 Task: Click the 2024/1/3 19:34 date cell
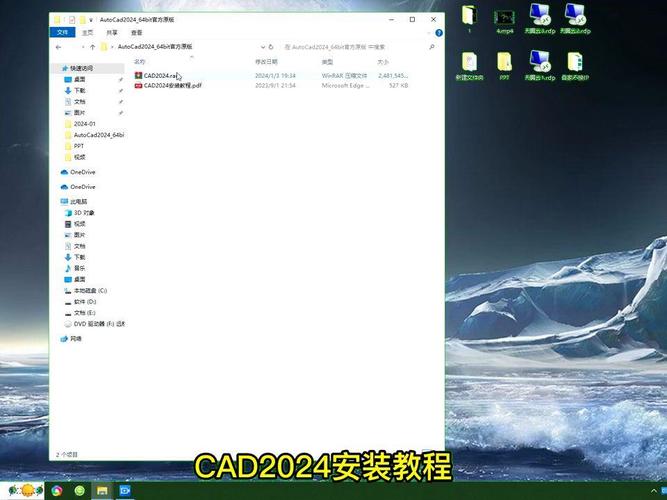(275, 75)
